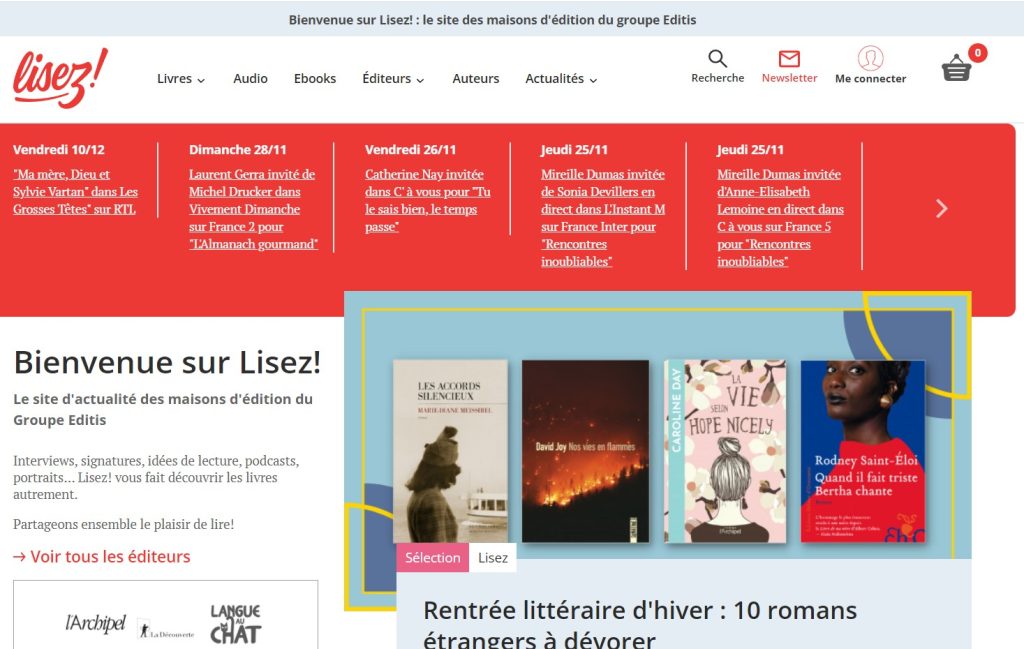Viewport: 1024px width, 649px height.
Task: Show next events with the right arrow
Action: (x=941, y=208)
